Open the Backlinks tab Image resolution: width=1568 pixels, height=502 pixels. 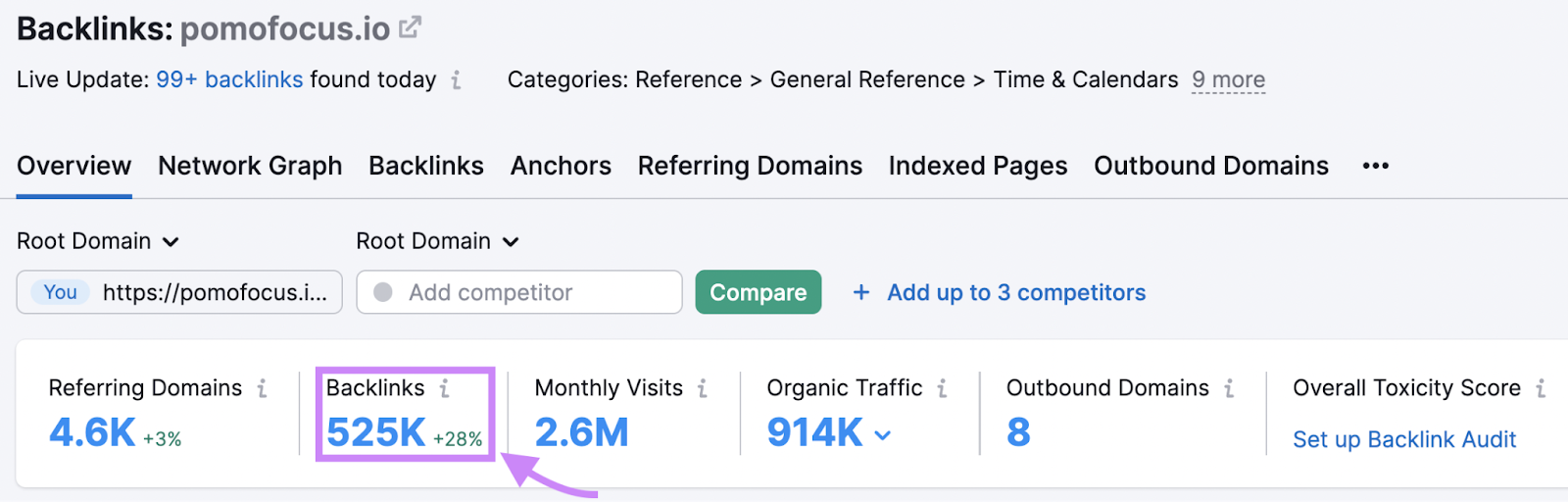(x=426, y=166)
